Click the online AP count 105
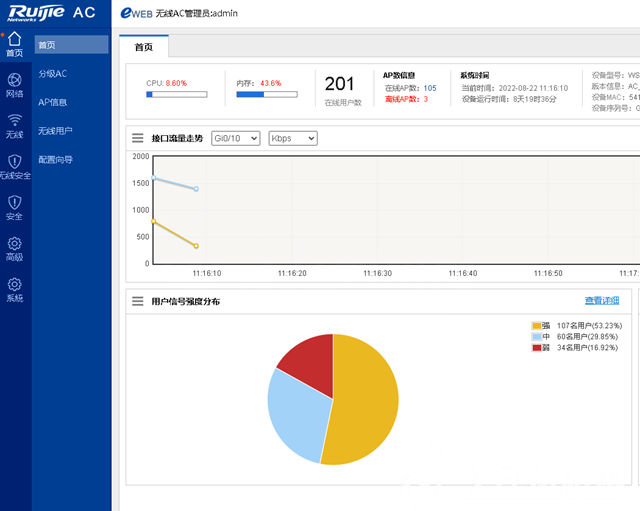This screenshot has height=511, width=640. (x=429, y=88)
